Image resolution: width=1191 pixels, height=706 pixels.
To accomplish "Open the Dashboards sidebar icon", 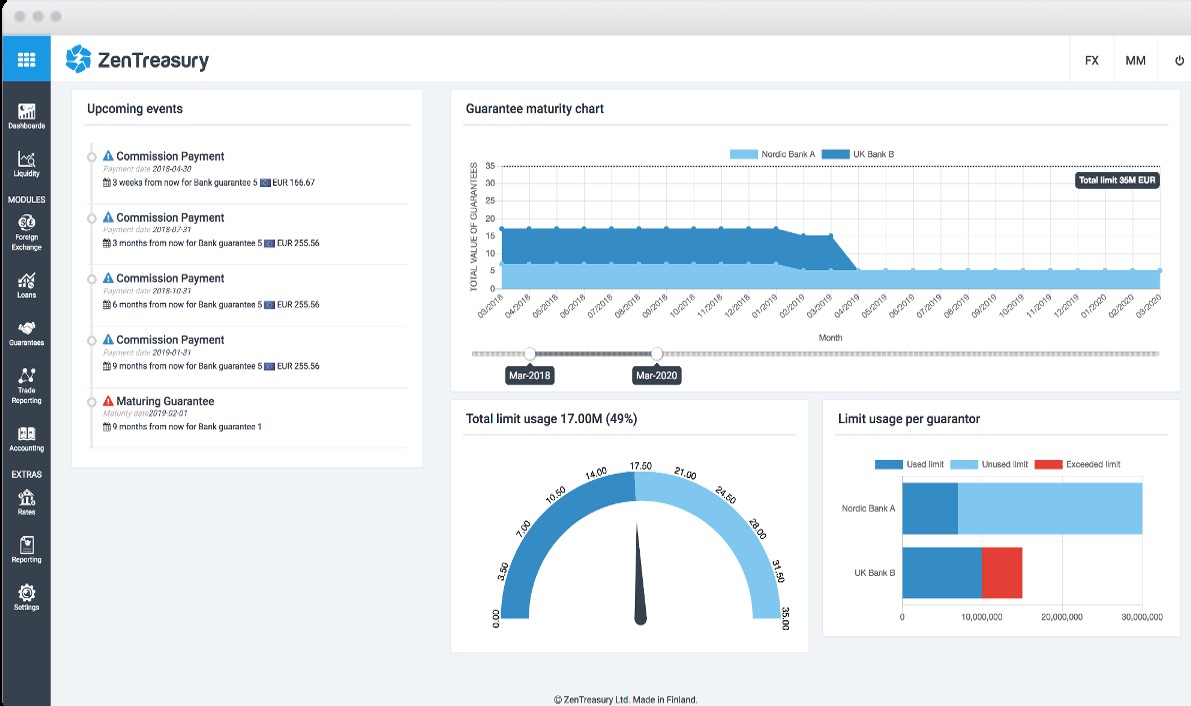I will (x=27, y=112).
